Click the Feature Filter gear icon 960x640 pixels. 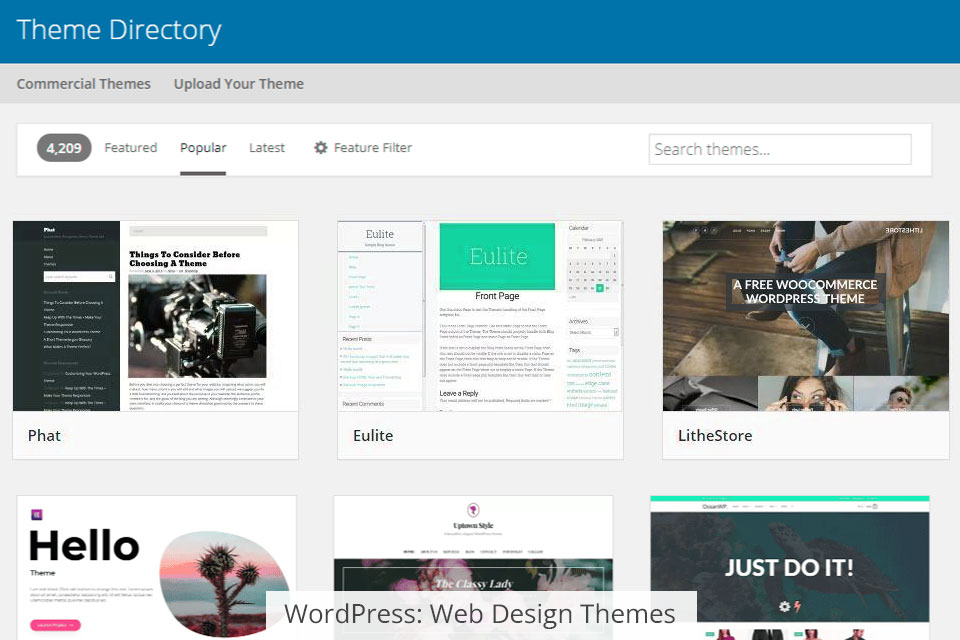(321, 148)
